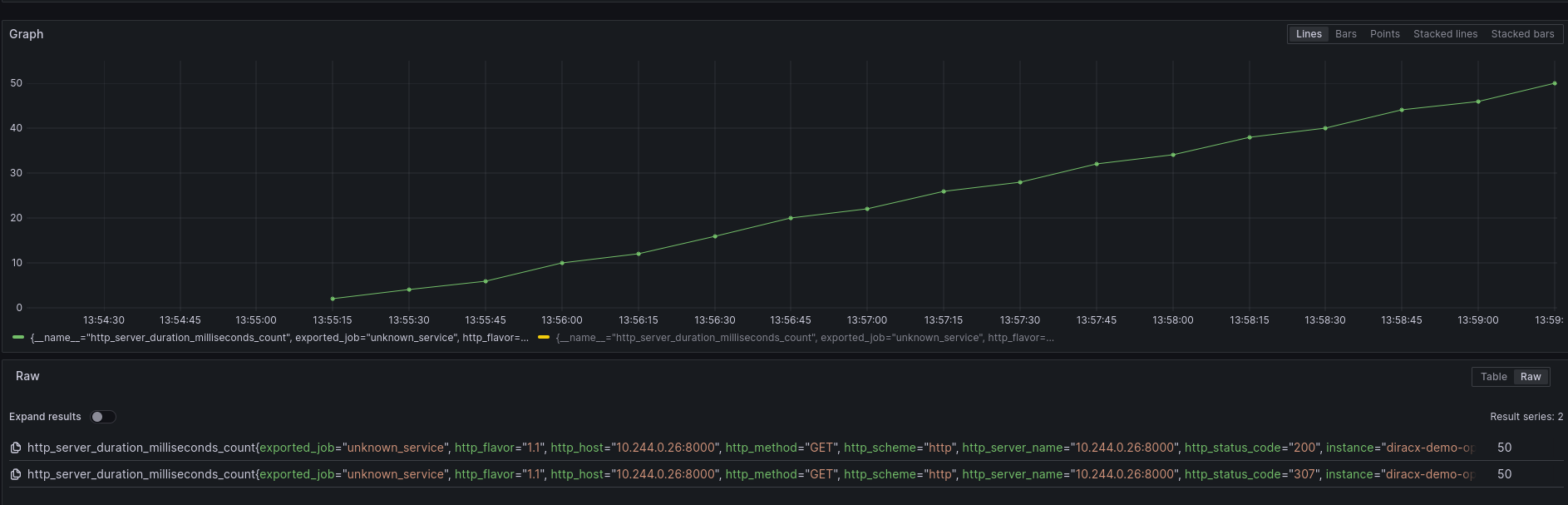Click the green legend color marker

coord(18,338)
